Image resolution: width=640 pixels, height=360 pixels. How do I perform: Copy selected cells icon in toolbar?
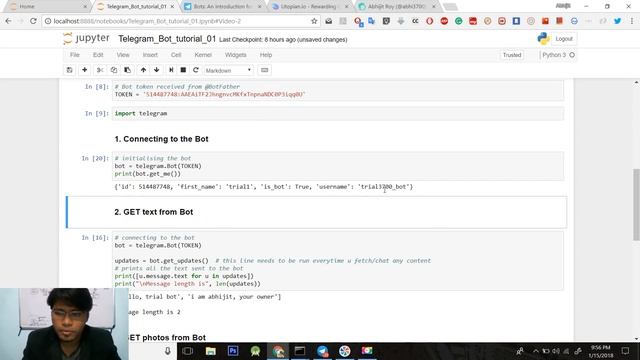click(114, 70)
